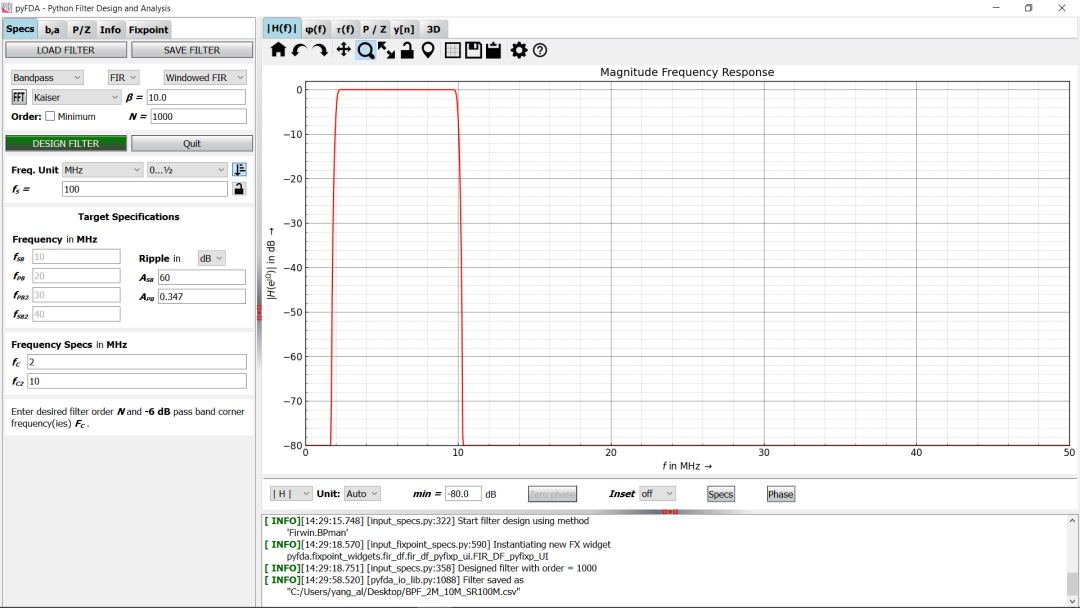Viewport: 1080px width, 608px height.
Task: Click the fc2 corner frequency field
Action: [x=136, y=381]
